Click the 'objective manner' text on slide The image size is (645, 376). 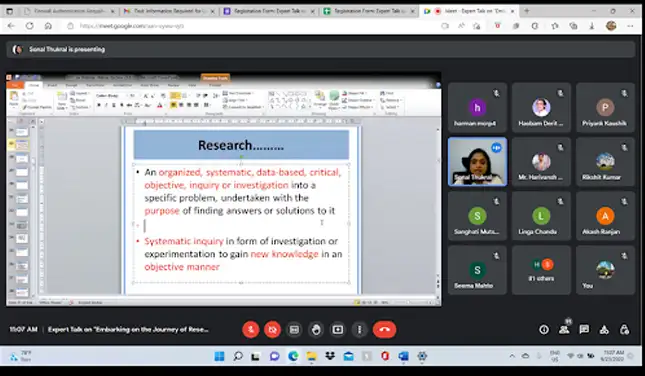182,267
